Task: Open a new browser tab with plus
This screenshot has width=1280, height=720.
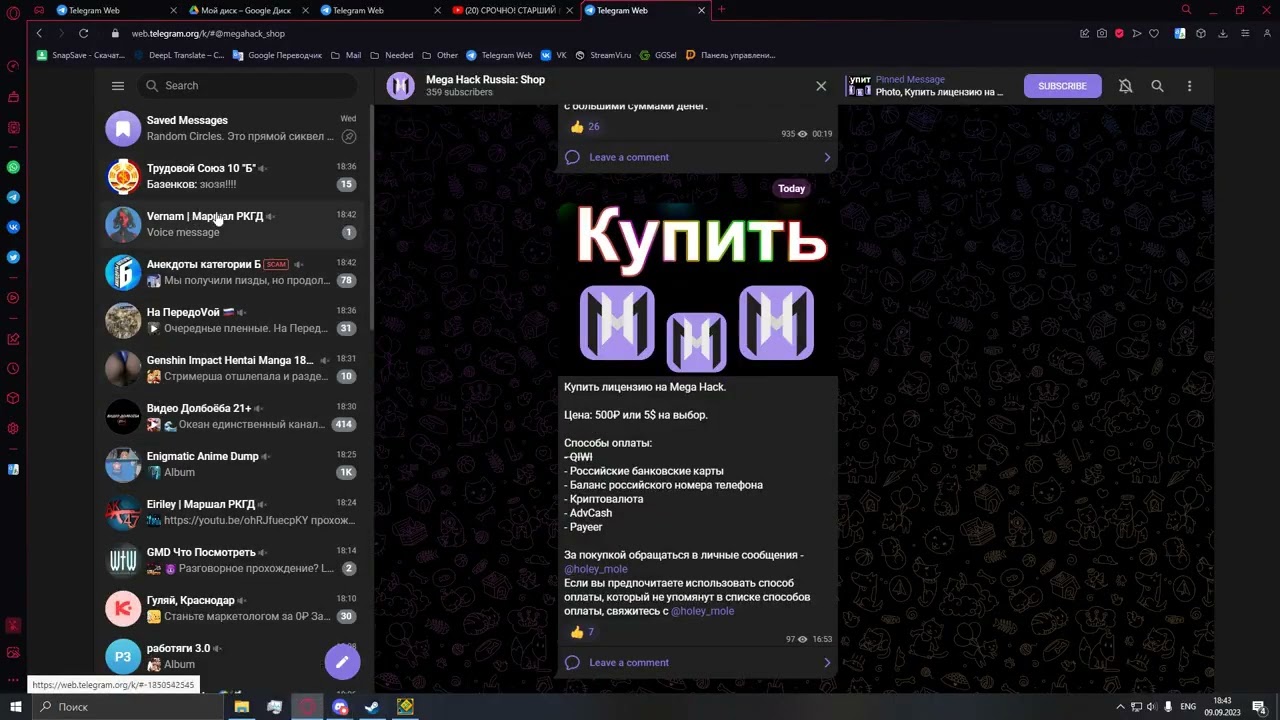Action: 721,10
